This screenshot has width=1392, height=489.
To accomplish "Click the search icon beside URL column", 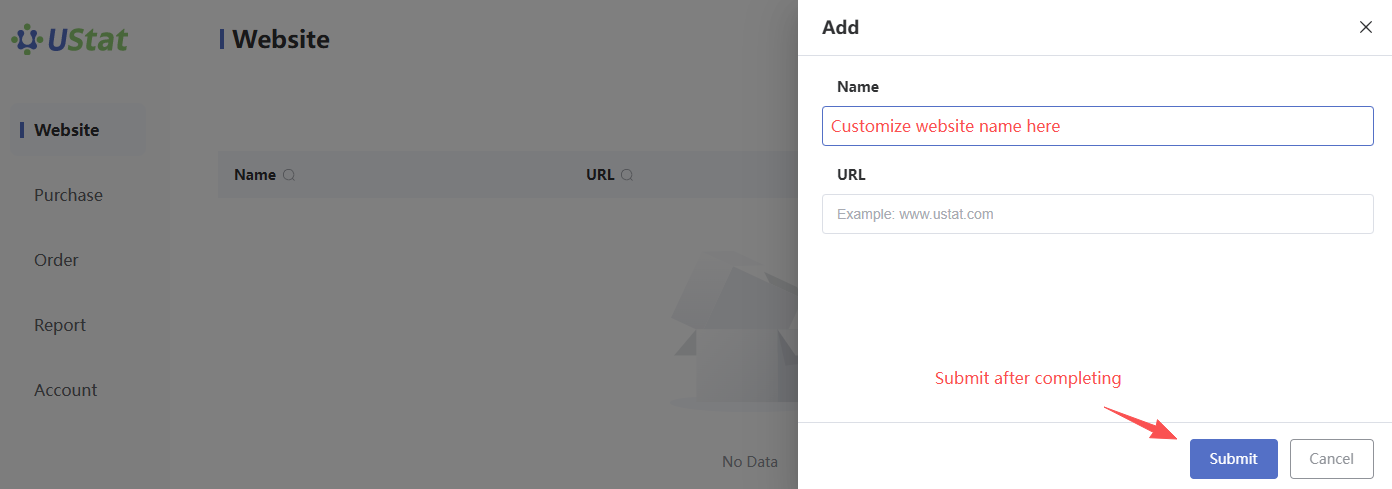I will (627, 175).
